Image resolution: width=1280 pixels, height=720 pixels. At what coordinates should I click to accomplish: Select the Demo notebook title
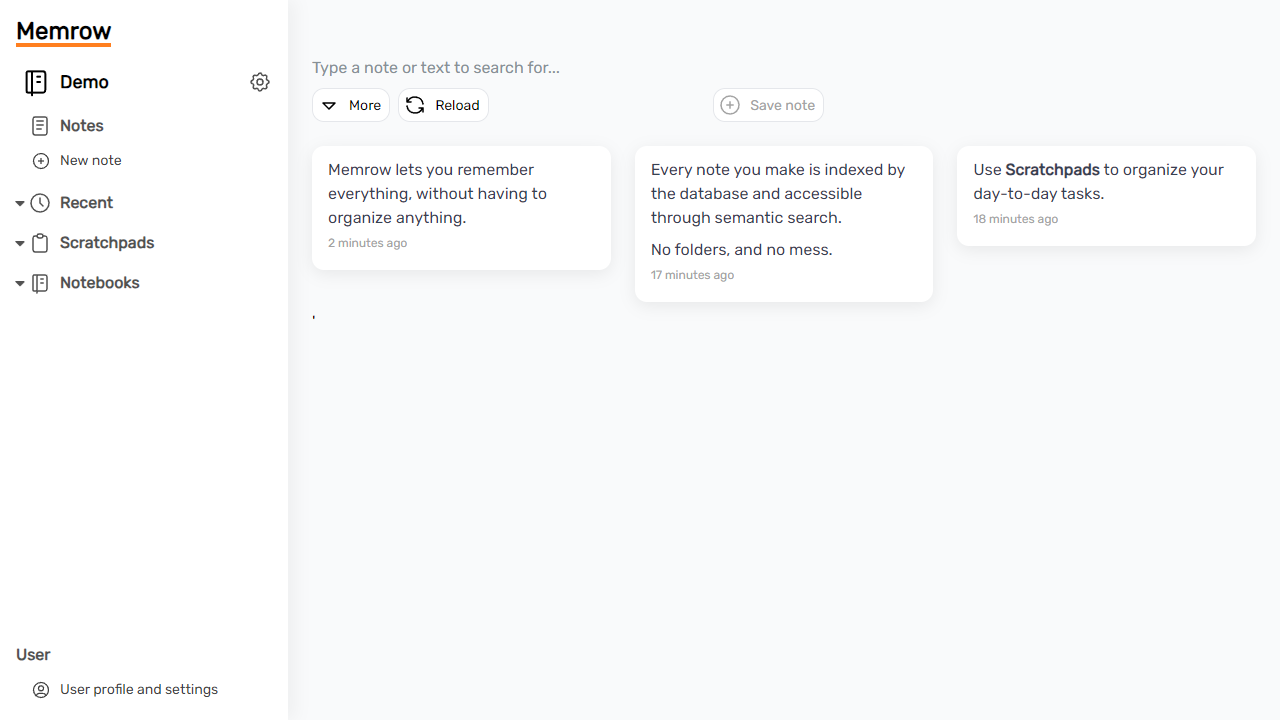[x=84, y=82]
